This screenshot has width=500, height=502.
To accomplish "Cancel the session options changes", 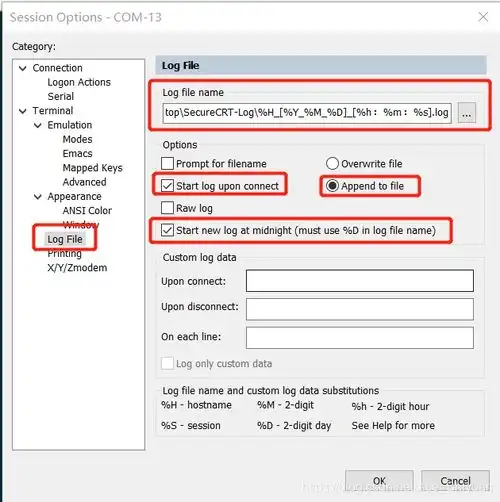I will (x=455, y=481).
